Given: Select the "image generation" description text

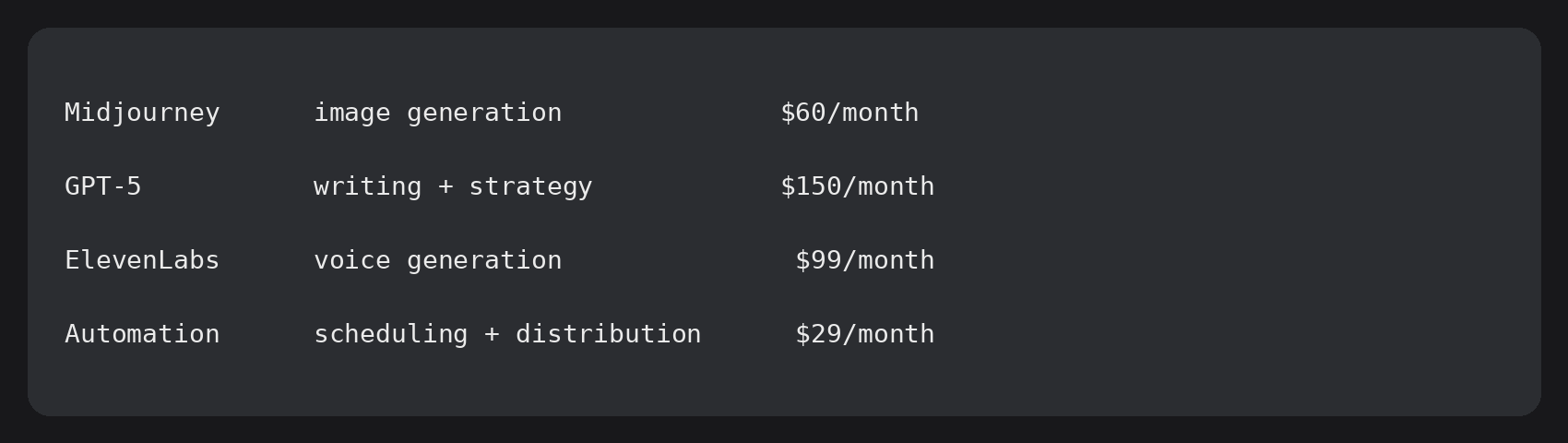Looking at the screenshot, I should coord(438,114).
